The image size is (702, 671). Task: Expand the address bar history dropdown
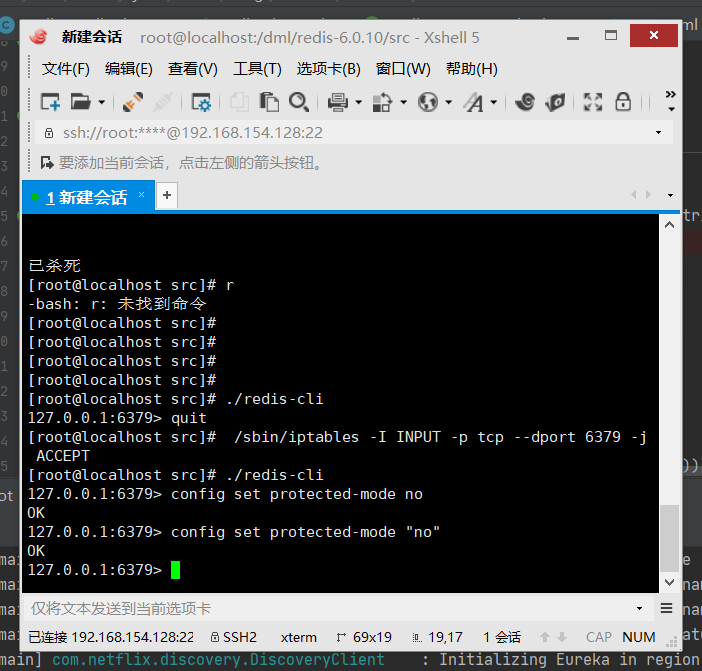(658, 132)
